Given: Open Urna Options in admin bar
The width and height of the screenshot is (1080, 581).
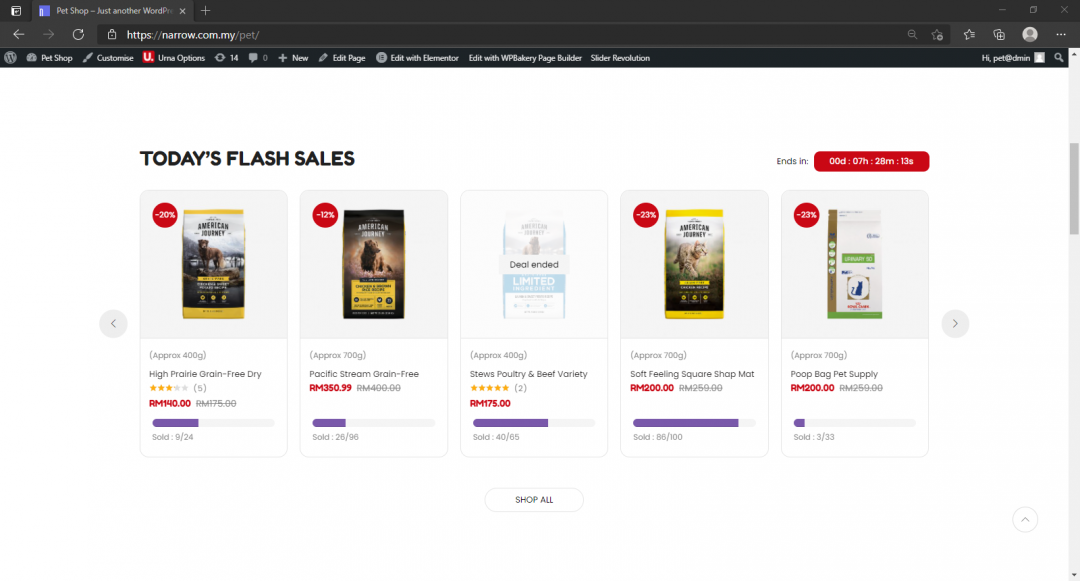Looking at the screenshot, I should tap(174, 58).
